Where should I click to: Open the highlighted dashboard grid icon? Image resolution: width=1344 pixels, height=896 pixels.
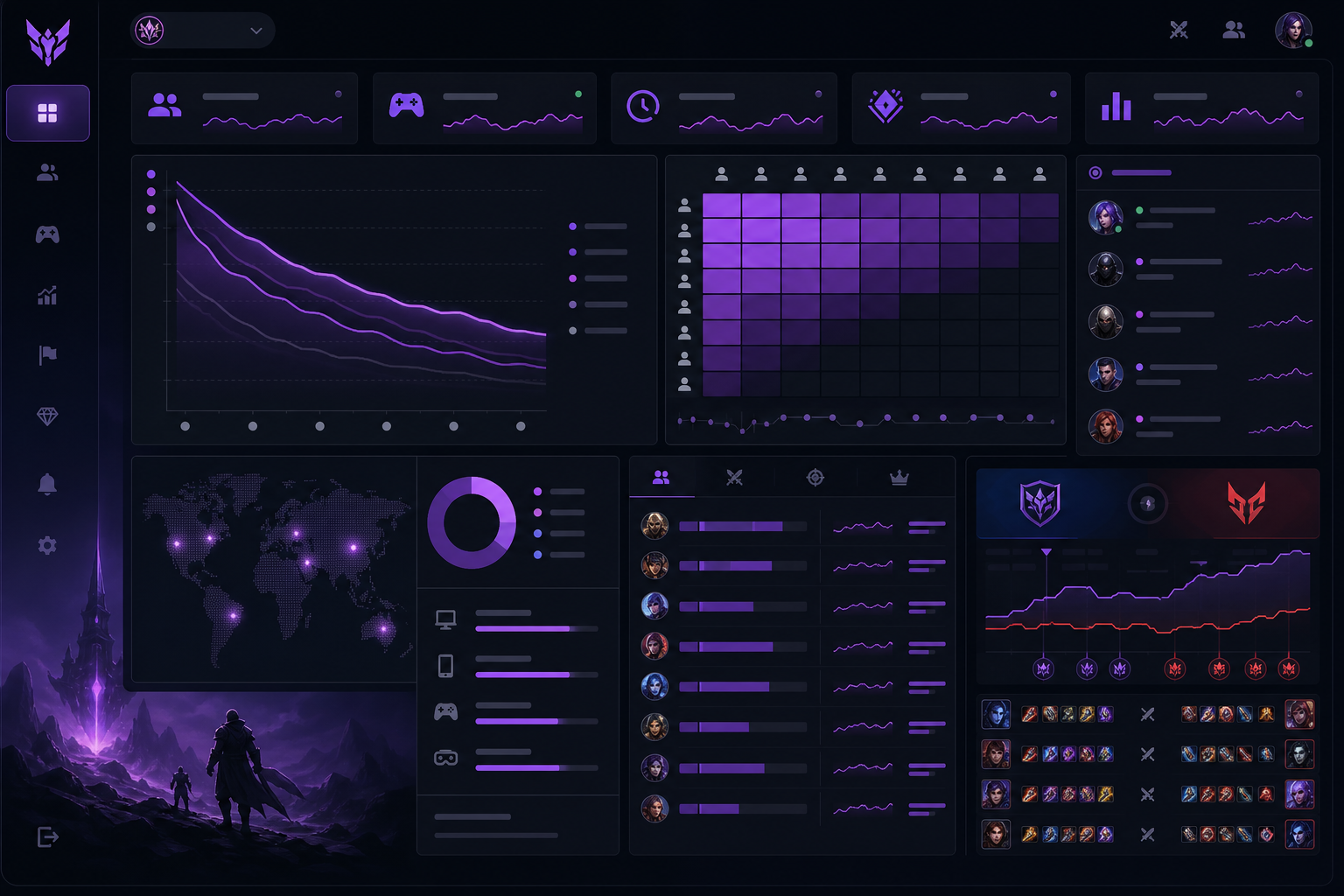[48, 113]
